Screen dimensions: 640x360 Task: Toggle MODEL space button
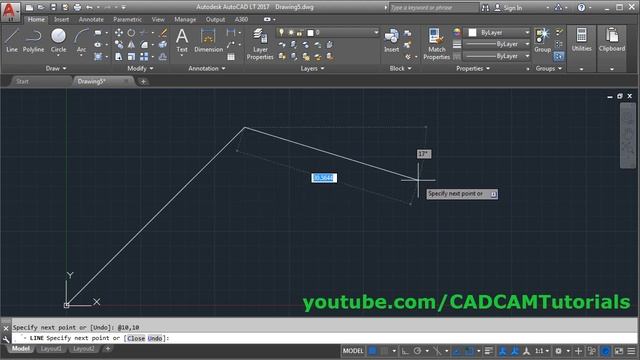click(353, 351)
